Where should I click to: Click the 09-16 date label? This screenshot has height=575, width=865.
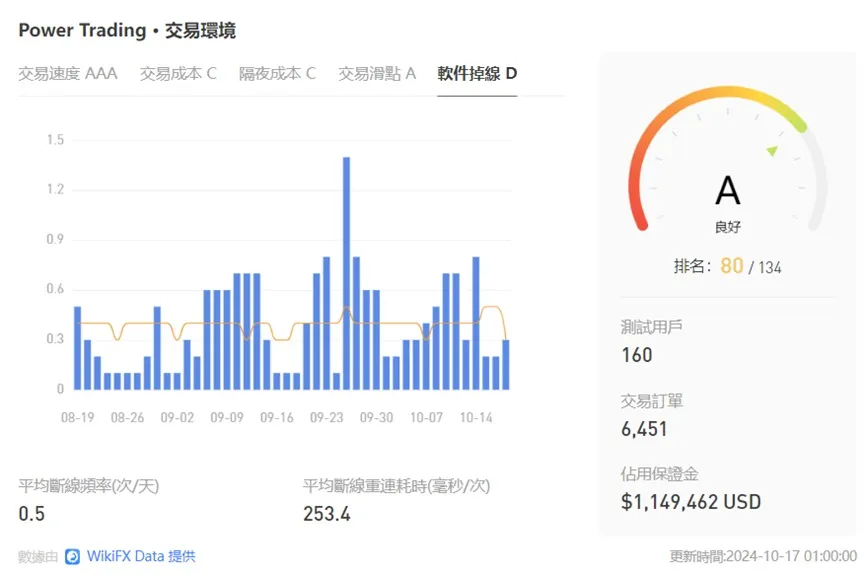click(277, 418)
